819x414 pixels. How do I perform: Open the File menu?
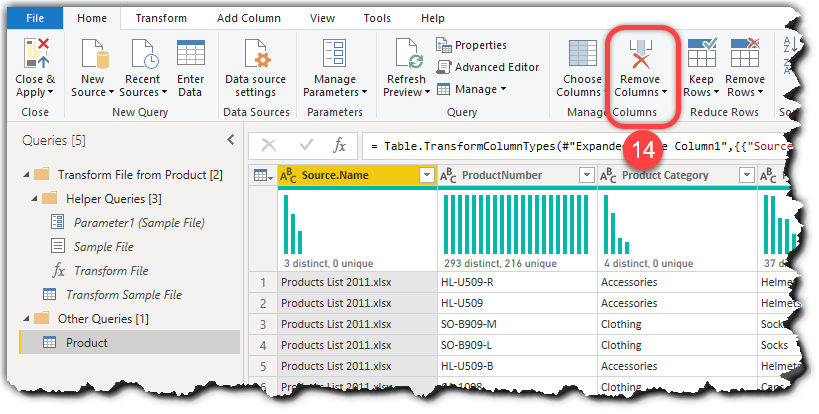[x=35, y=18]
